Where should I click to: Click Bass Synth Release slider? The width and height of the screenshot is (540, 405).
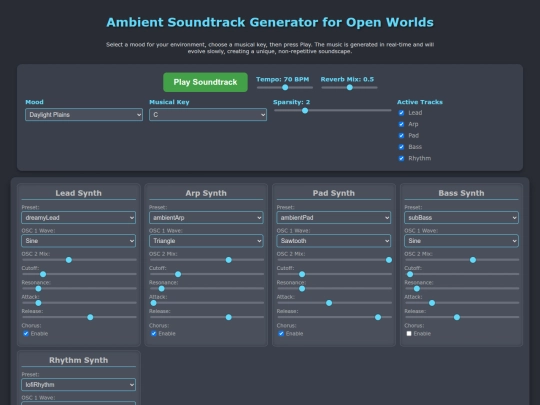click(x=462, y=317)
